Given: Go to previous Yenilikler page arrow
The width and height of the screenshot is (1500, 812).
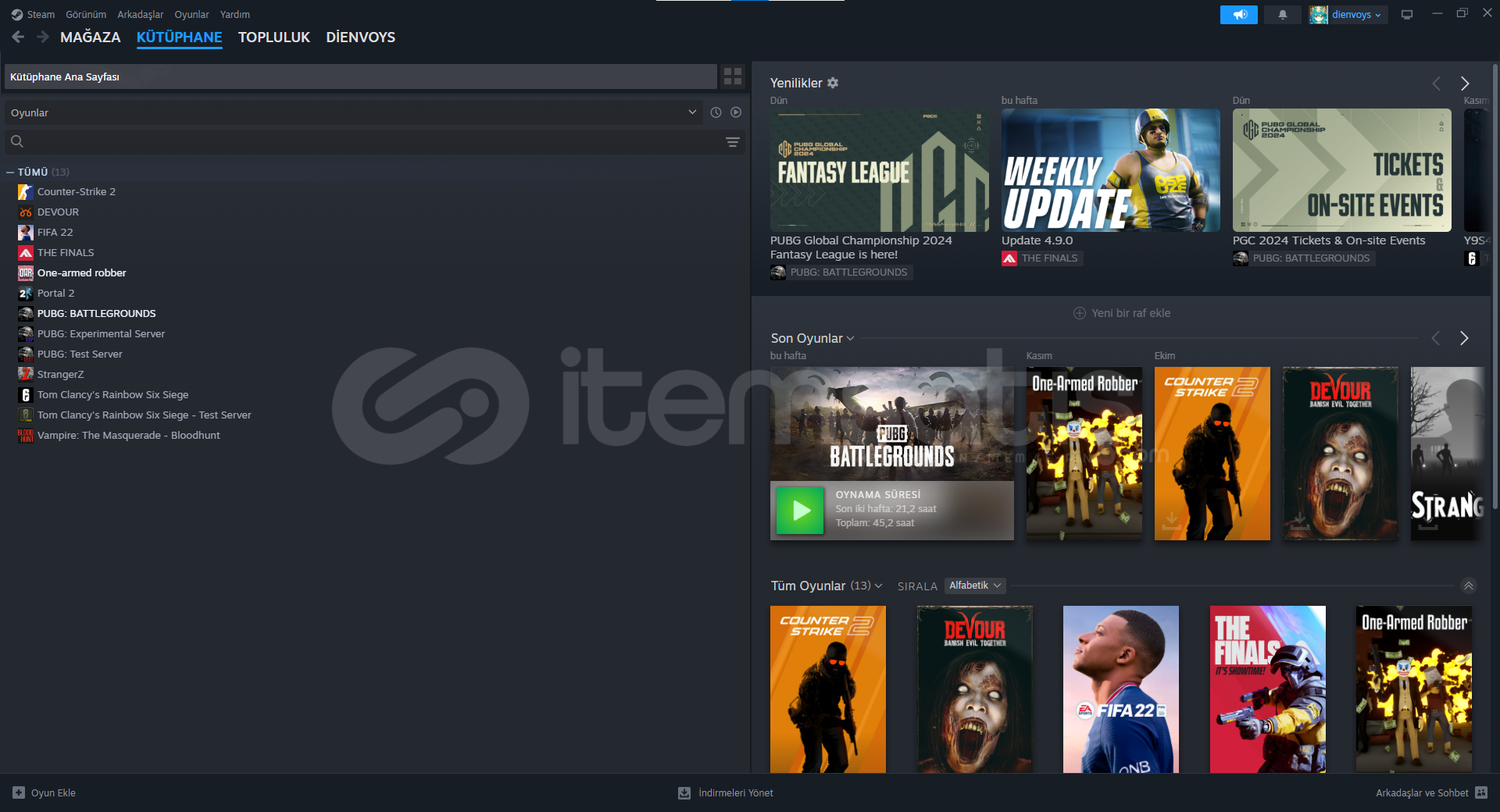Looking at the screenshot, I should (1436, 84).
